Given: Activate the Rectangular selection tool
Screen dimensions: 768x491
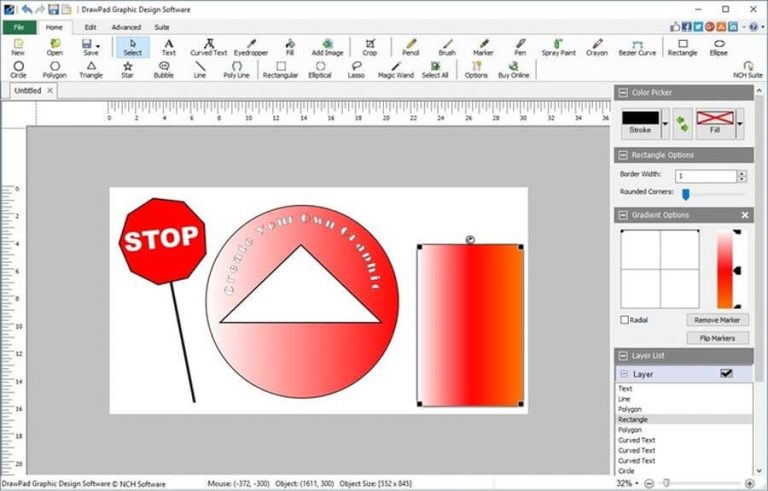Looking at the screenshot, I should click(281, 70).
